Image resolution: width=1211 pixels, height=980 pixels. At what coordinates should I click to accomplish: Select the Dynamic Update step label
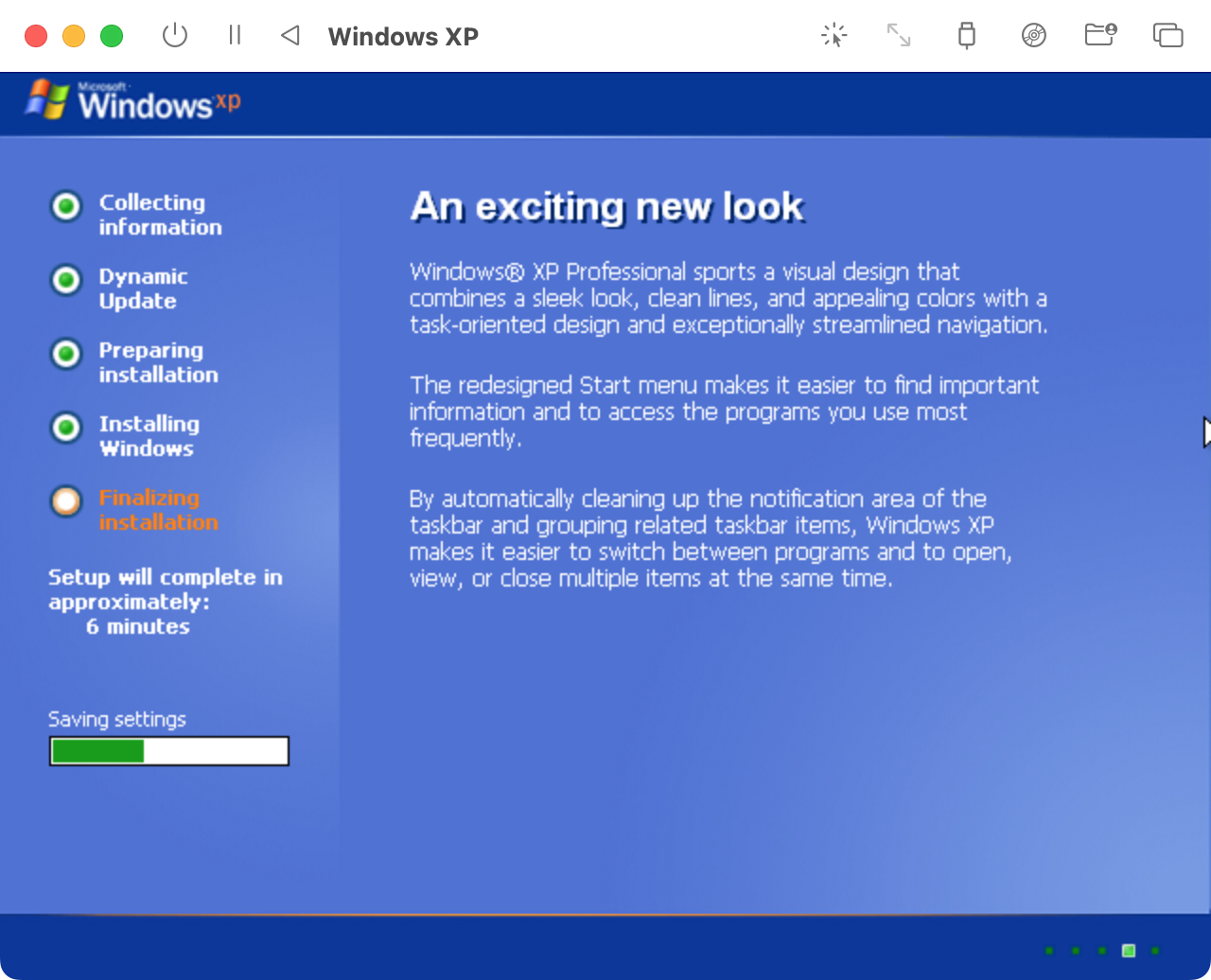143,289
